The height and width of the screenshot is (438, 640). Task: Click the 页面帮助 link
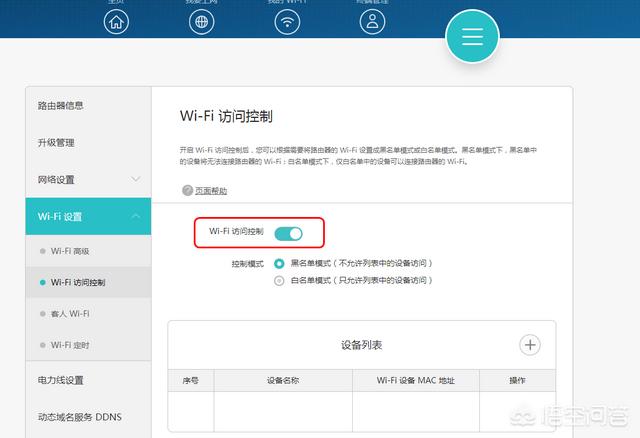pyautogui.click(x=211, y=190)
